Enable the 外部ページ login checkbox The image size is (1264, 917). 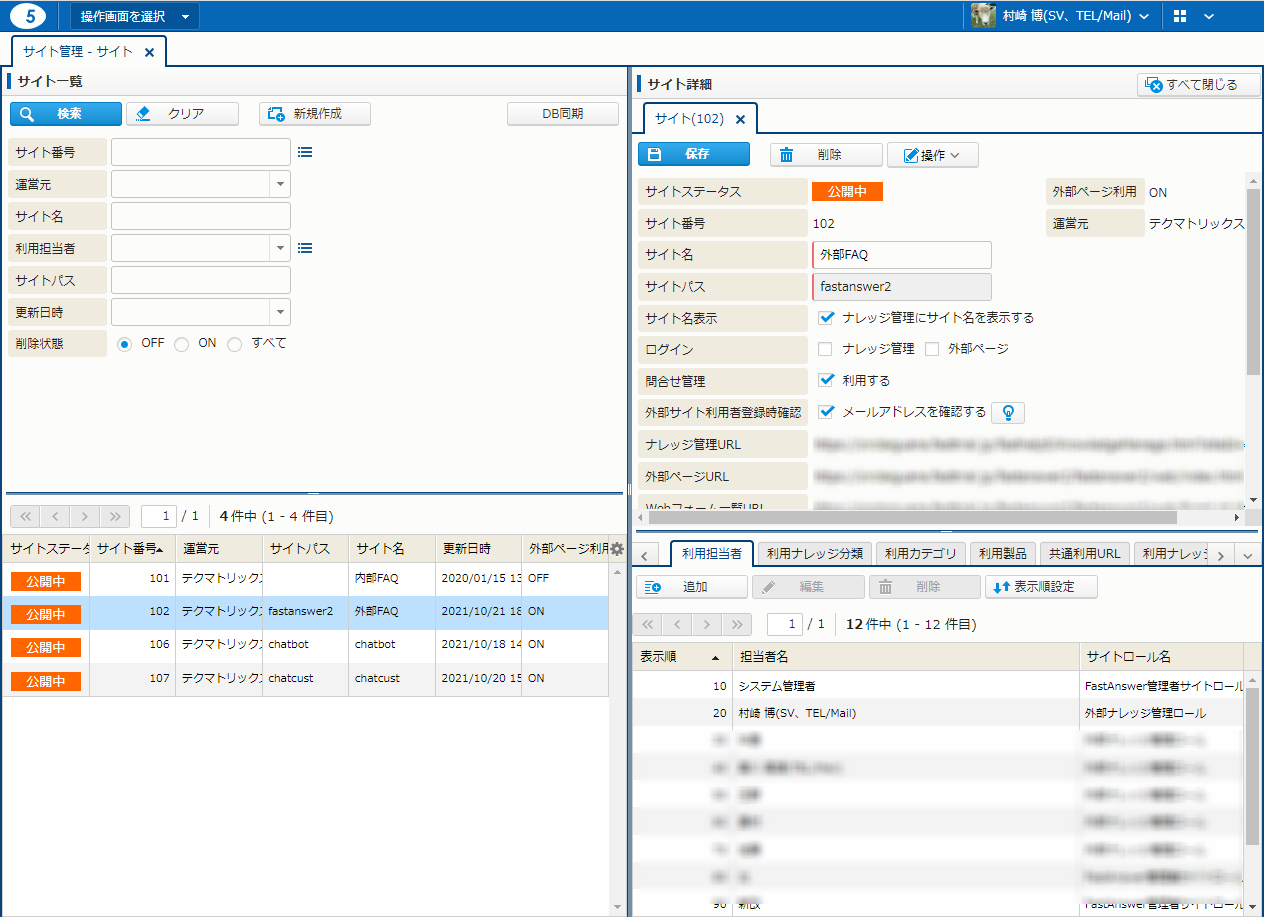click(x=932, y=349)
